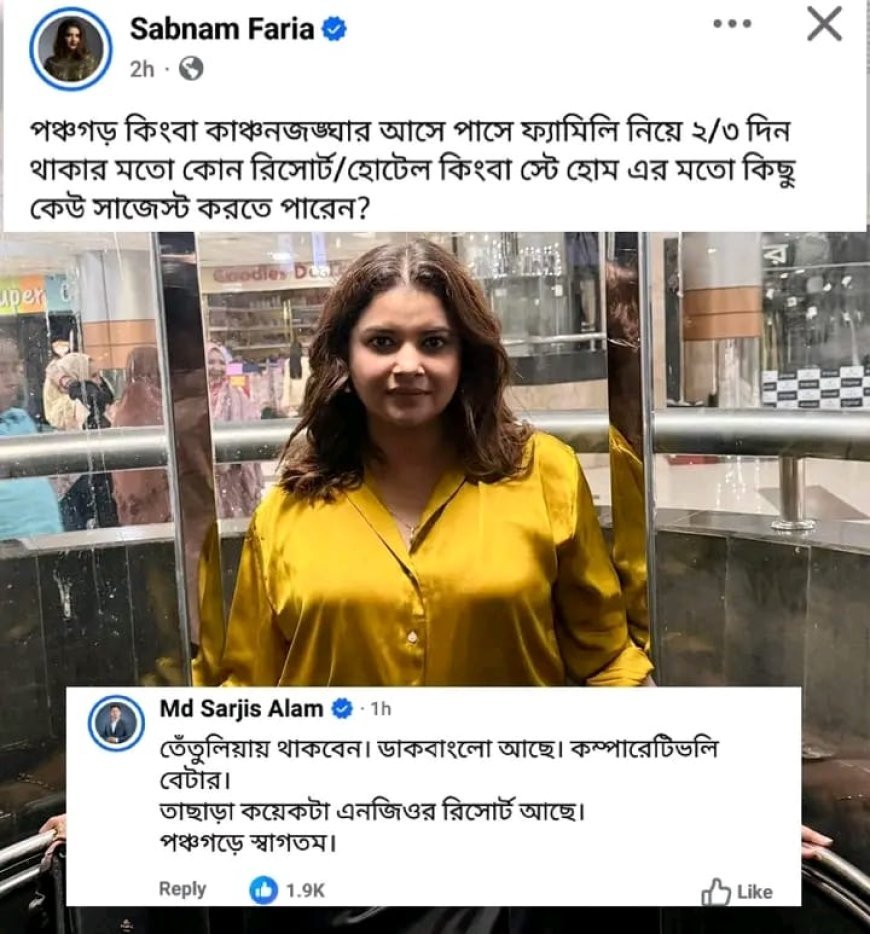Open the three-dot post options menu
The width and height of the screenshot is (870, 934).
pyautogui.click(x=732, y=24)
